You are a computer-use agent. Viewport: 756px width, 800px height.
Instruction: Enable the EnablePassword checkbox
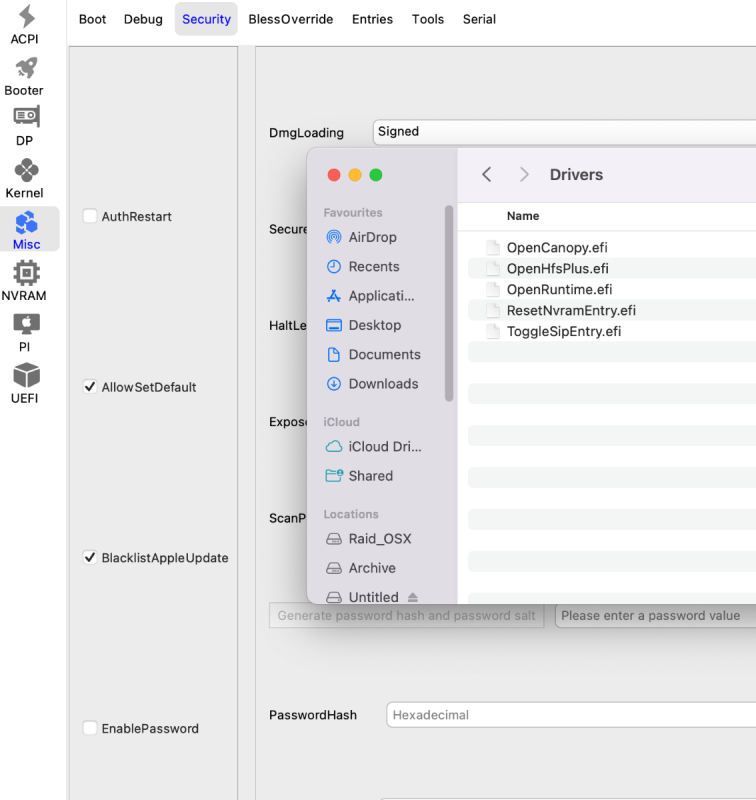[90, 728]
